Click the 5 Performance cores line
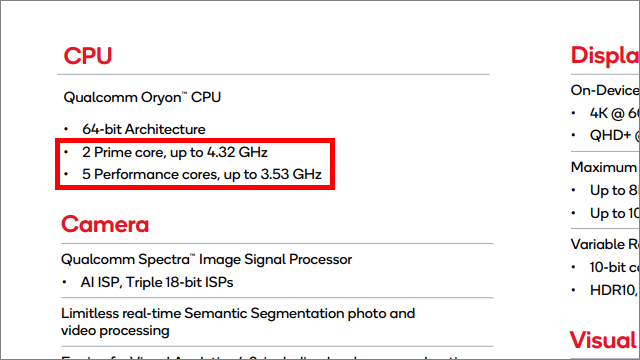This screenshot has width=640, height=360. (202, 174)
